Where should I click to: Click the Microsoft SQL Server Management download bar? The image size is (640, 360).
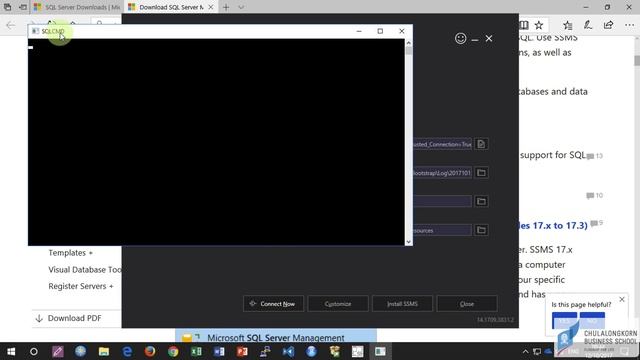[276, 336]
